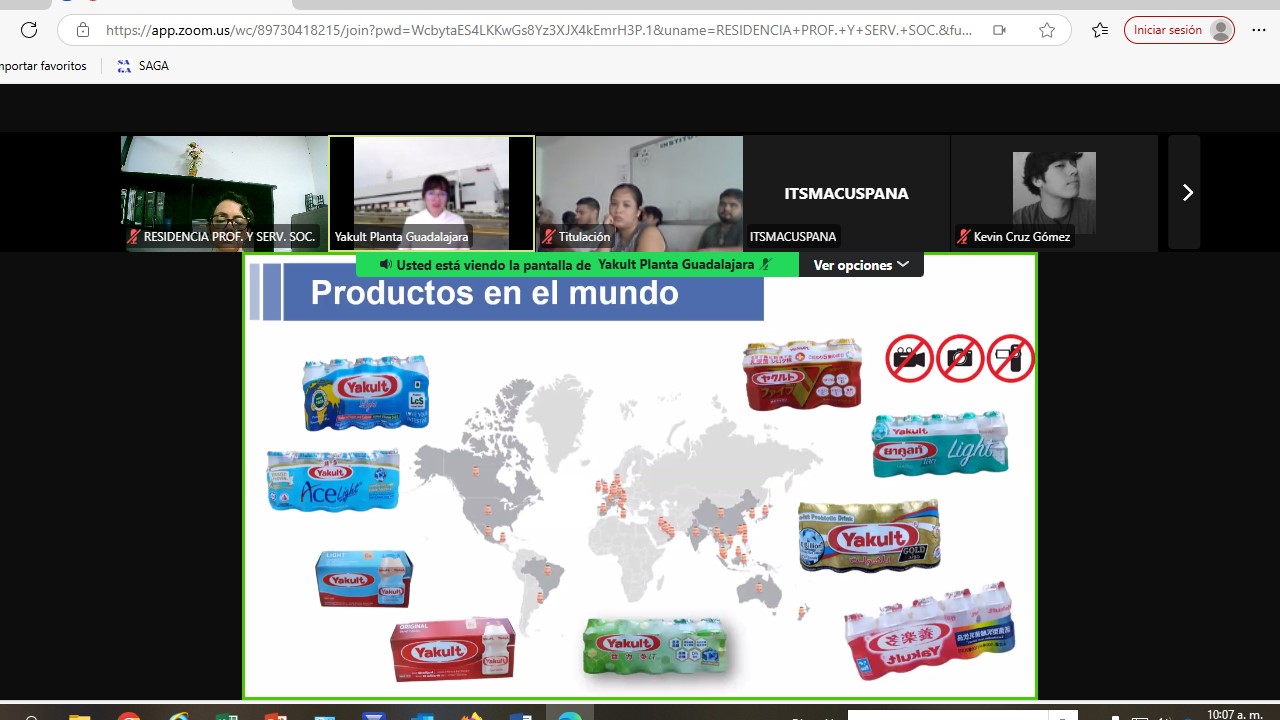This screenshot has height=720, width=1280.
Task: Expand the Ver opciones dropdown
Action: [x=861, y=265]
